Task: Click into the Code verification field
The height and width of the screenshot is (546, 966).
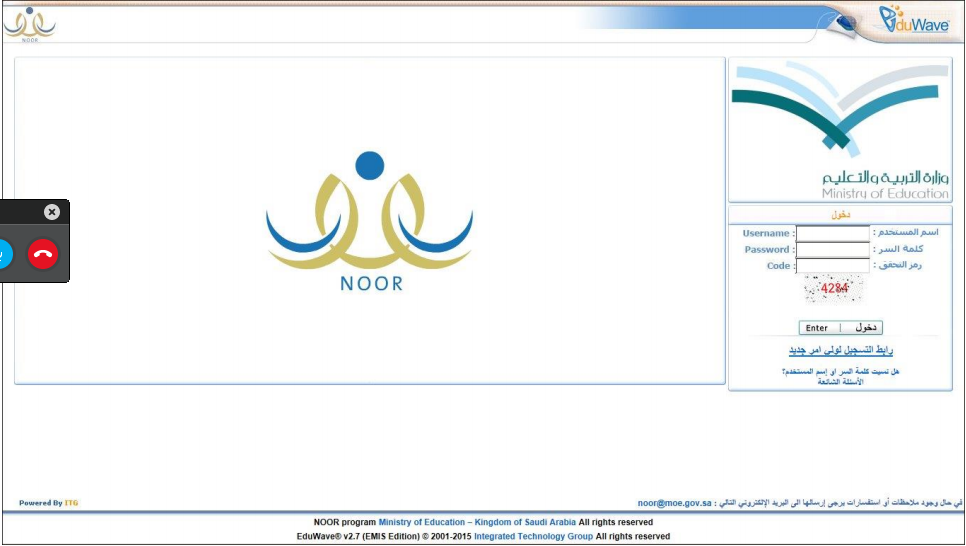Action: (x=832, y=266)
